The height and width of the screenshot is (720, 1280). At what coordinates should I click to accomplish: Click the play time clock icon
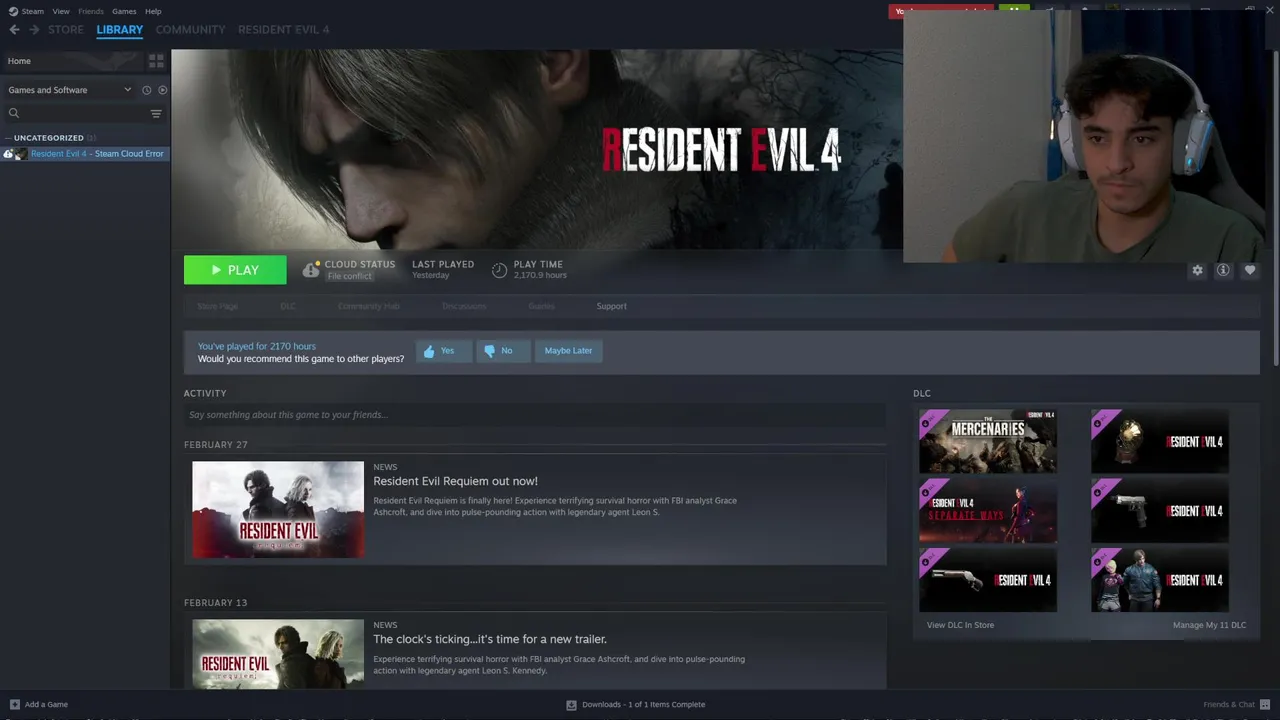pos(499,269)
